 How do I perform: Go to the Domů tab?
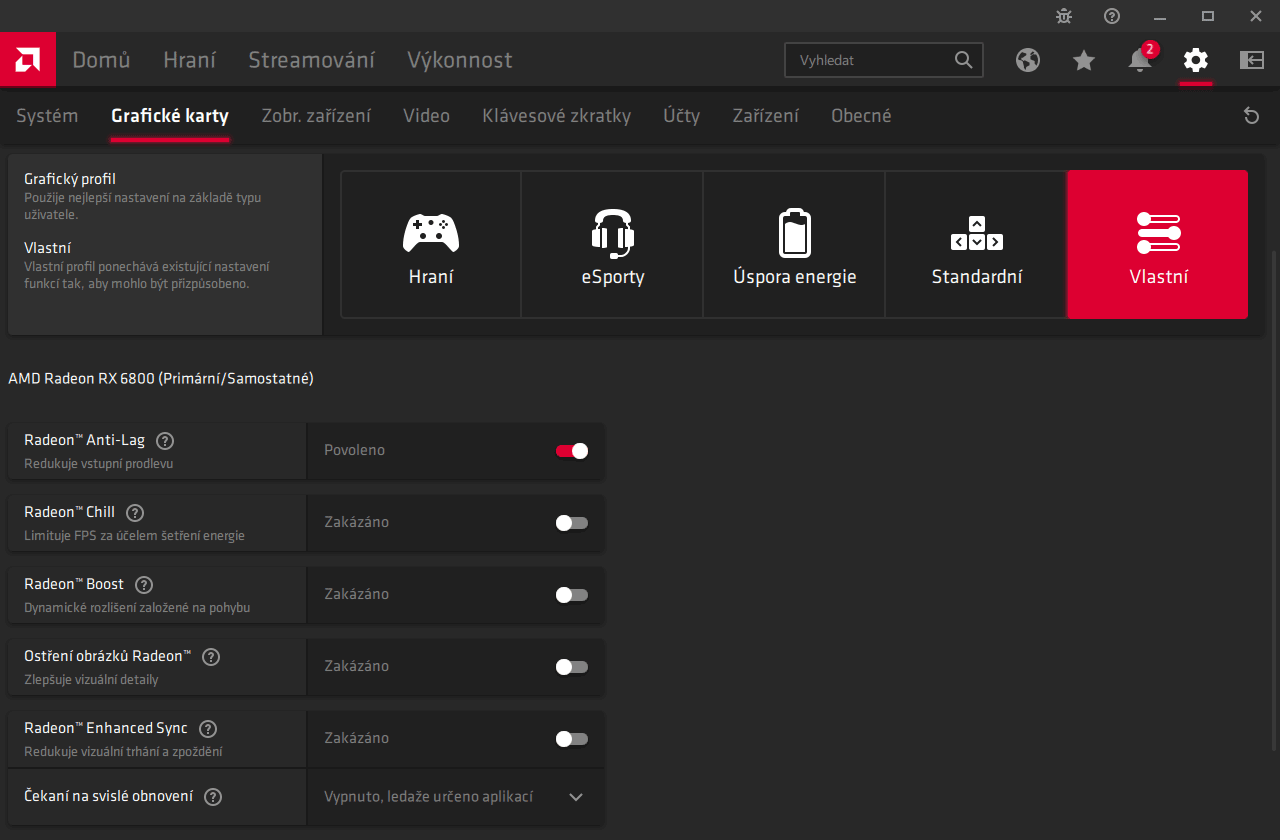[x=101, y=60]
